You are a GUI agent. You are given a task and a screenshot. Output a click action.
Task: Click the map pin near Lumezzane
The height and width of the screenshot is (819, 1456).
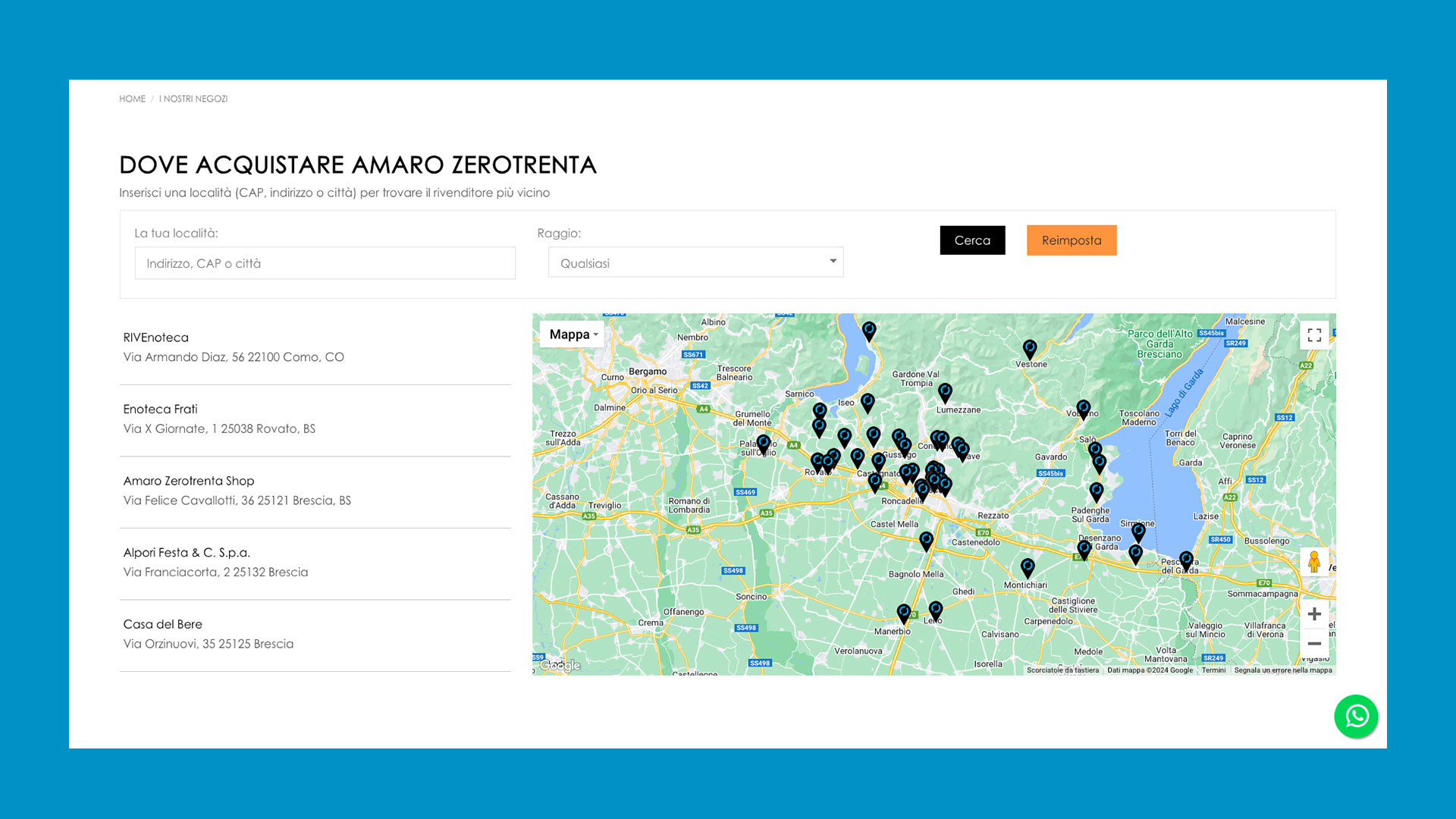[945, 392]
